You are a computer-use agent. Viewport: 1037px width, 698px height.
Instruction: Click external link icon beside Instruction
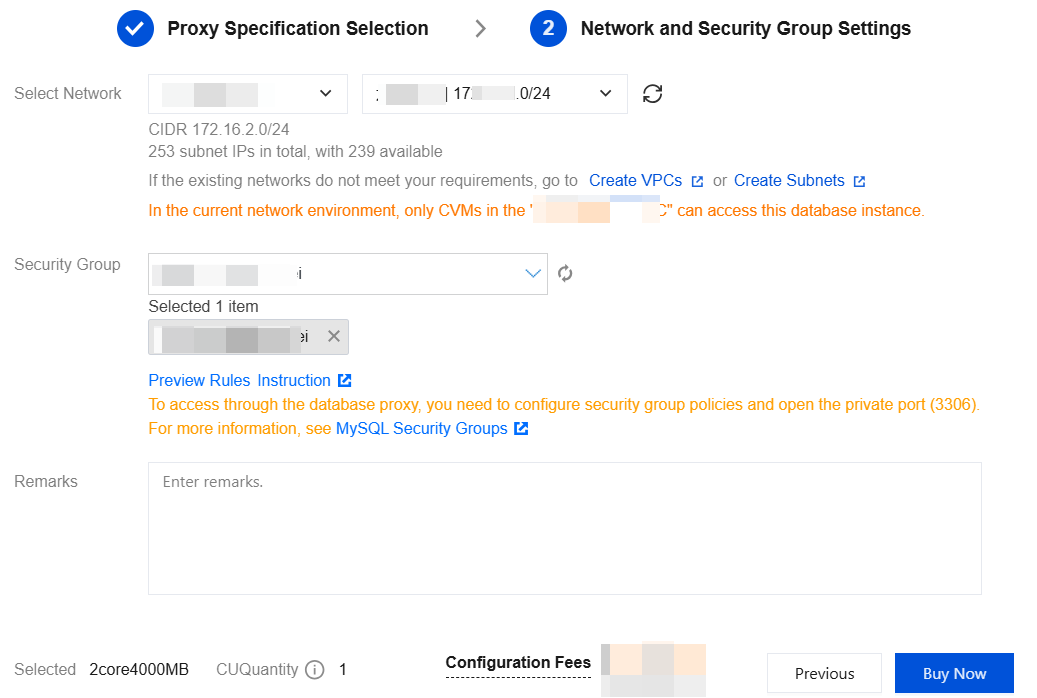345,381
